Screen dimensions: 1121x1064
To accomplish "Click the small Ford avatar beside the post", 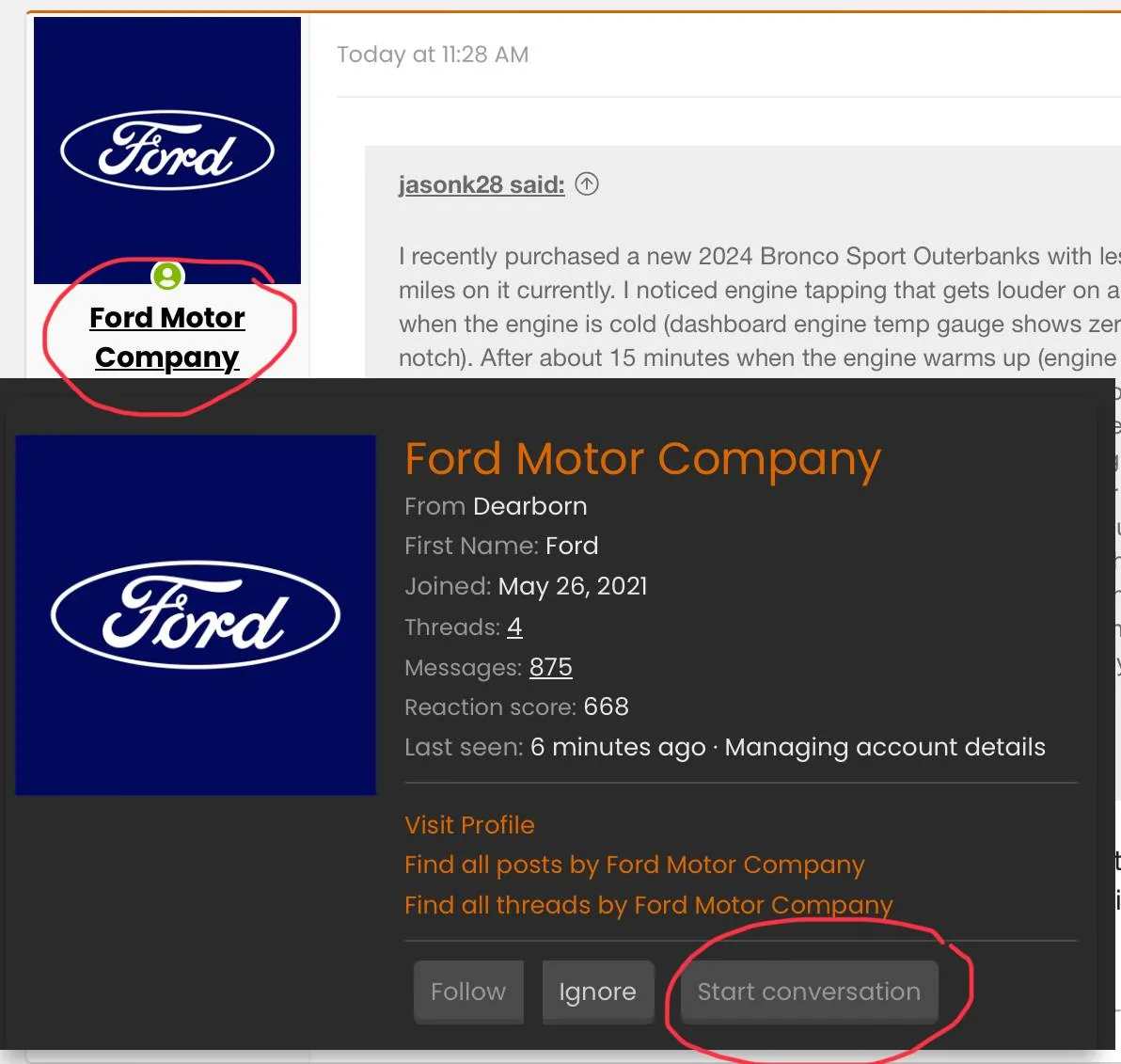I will (x=167, y=151).
